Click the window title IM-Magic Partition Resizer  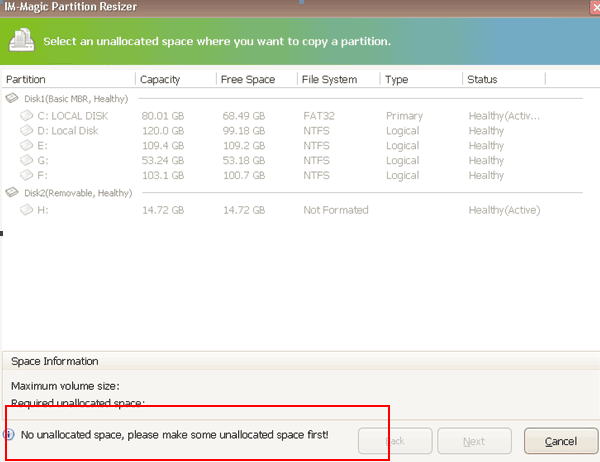pyautogui.click(x=71, y=7)
